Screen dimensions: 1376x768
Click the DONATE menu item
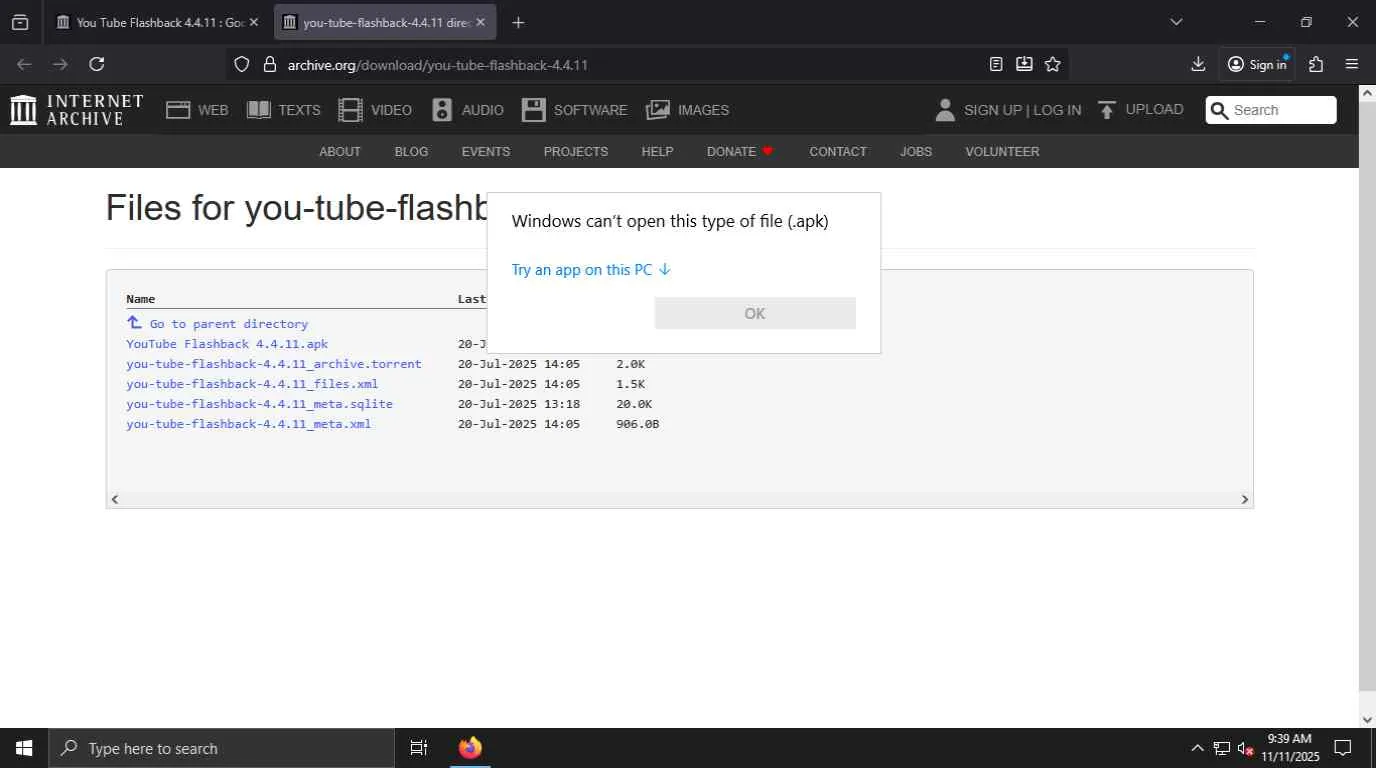click(740, 152)
